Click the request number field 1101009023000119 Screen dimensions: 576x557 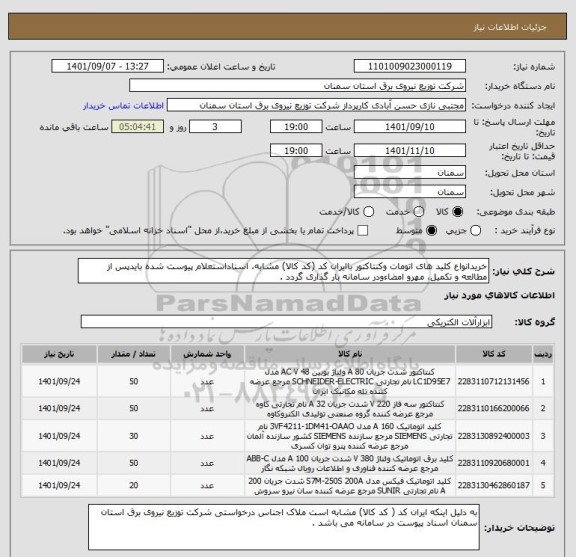(410, 67)
